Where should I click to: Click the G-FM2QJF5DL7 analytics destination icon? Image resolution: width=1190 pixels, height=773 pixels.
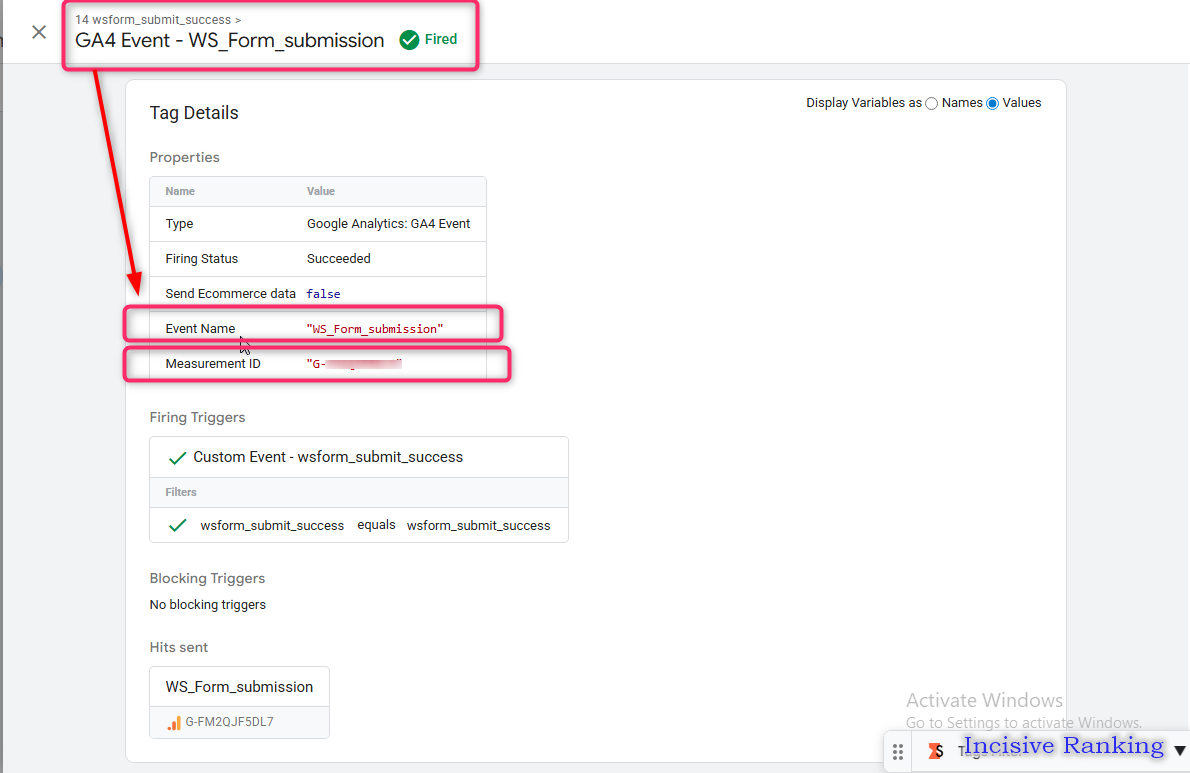[x=174, y=722]
